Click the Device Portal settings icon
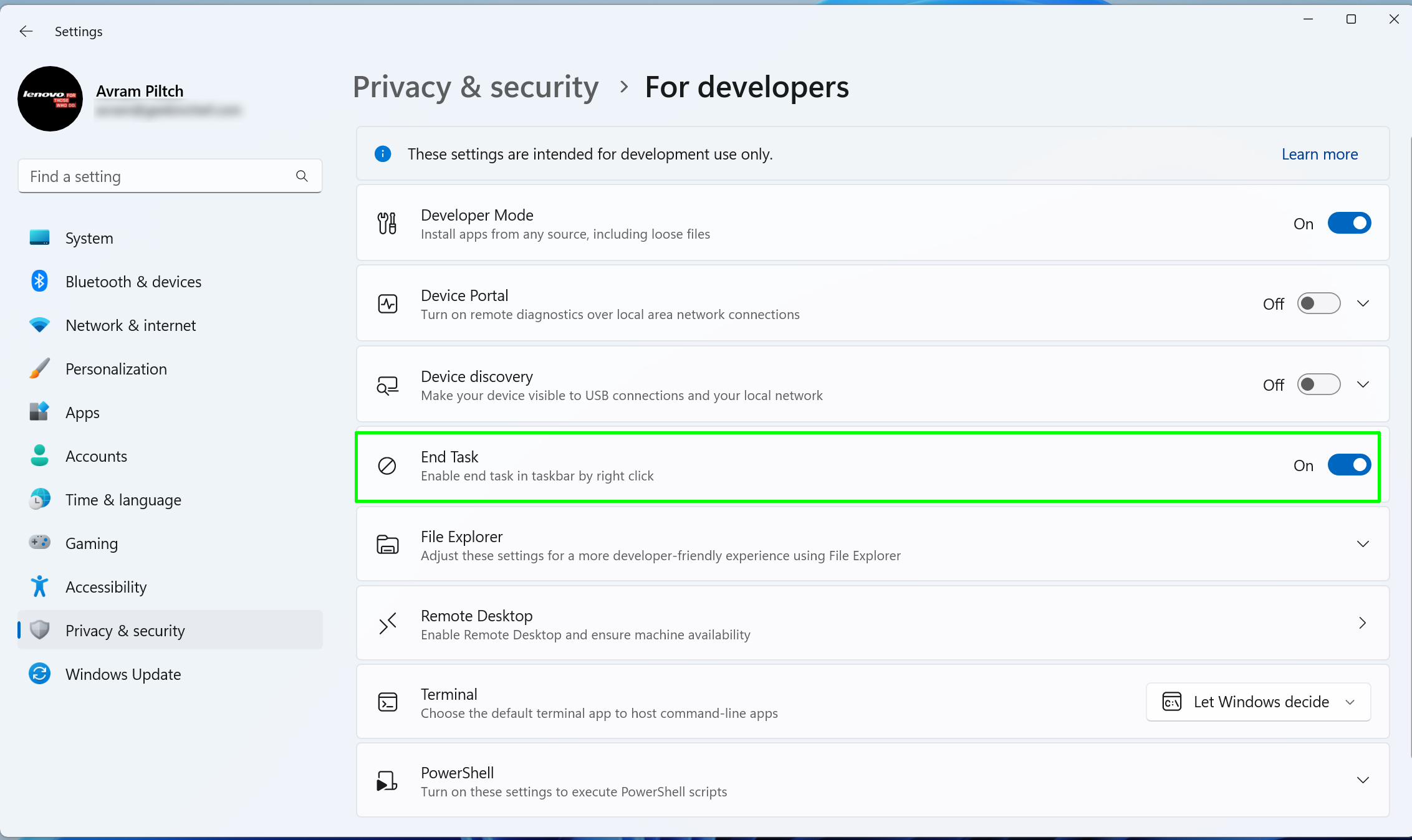The width and height of the screenshot is (1412, 840). click(387, 304)
